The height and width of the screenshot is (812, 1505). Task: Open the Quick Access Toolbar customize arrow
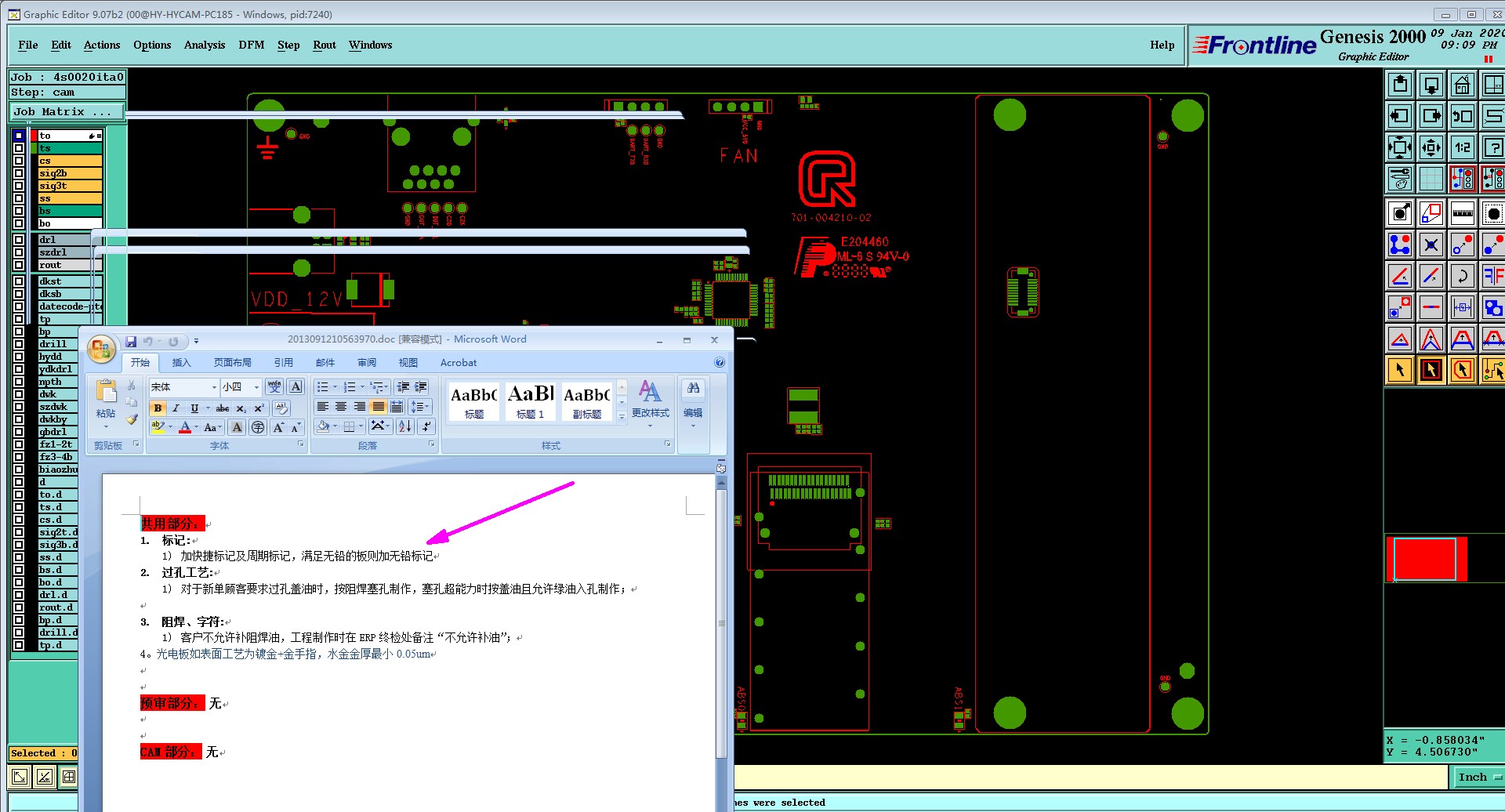(196, 341)
